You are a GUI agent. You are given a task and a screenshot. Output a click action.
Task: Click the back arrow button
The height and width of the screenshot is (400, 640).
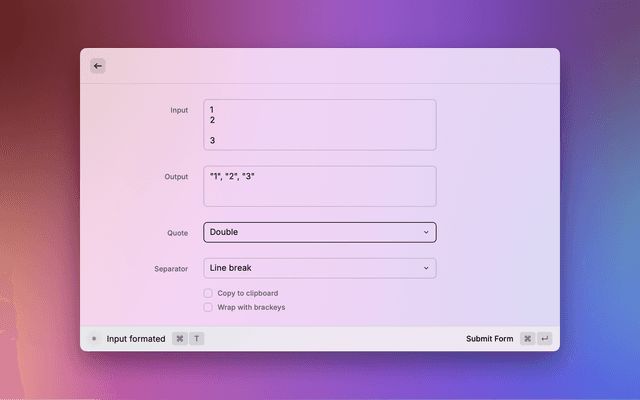[x=98, y=66]
